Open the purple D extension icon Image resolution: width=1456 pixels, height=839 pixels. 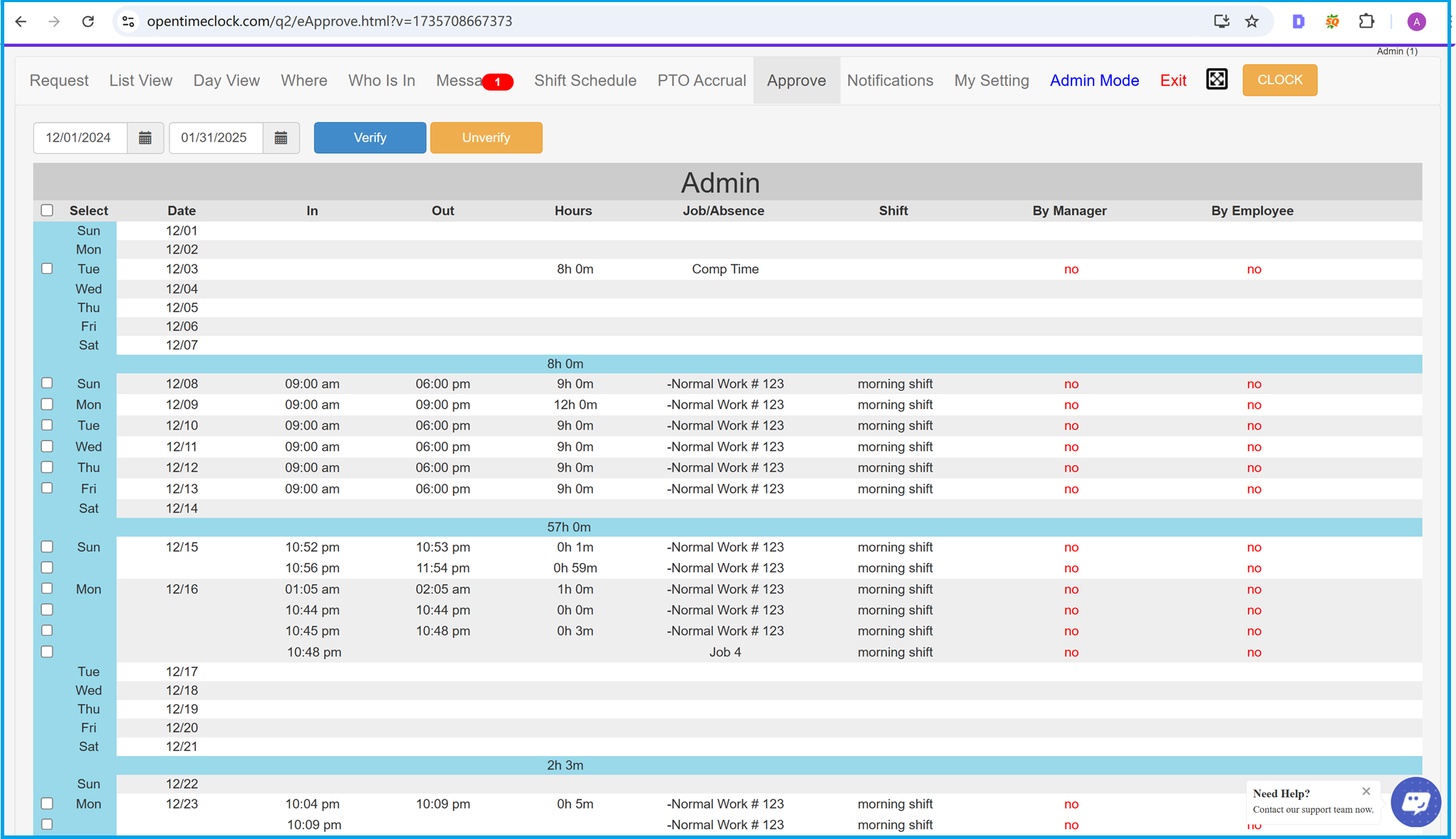pos(1298,21)
